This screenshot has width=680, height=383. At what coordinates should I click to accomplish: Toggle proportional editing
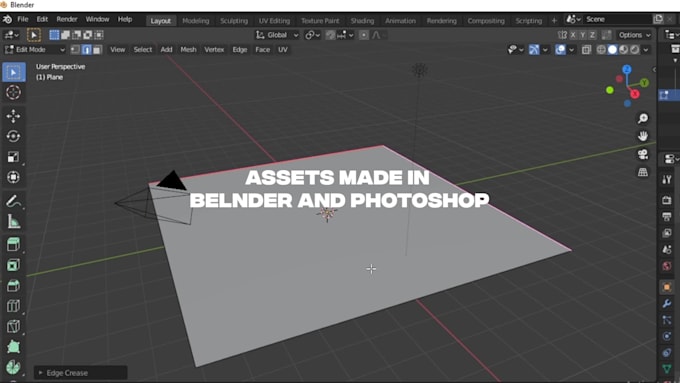(x=364, y=35)
